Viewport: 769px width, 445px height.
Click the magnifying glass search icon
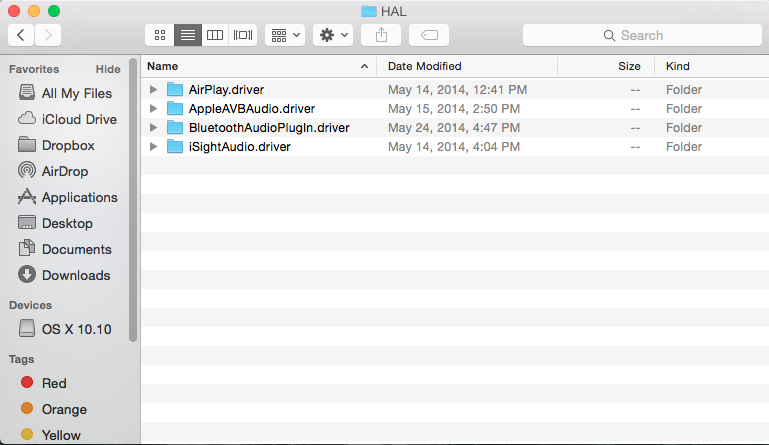tap(609, 35)
